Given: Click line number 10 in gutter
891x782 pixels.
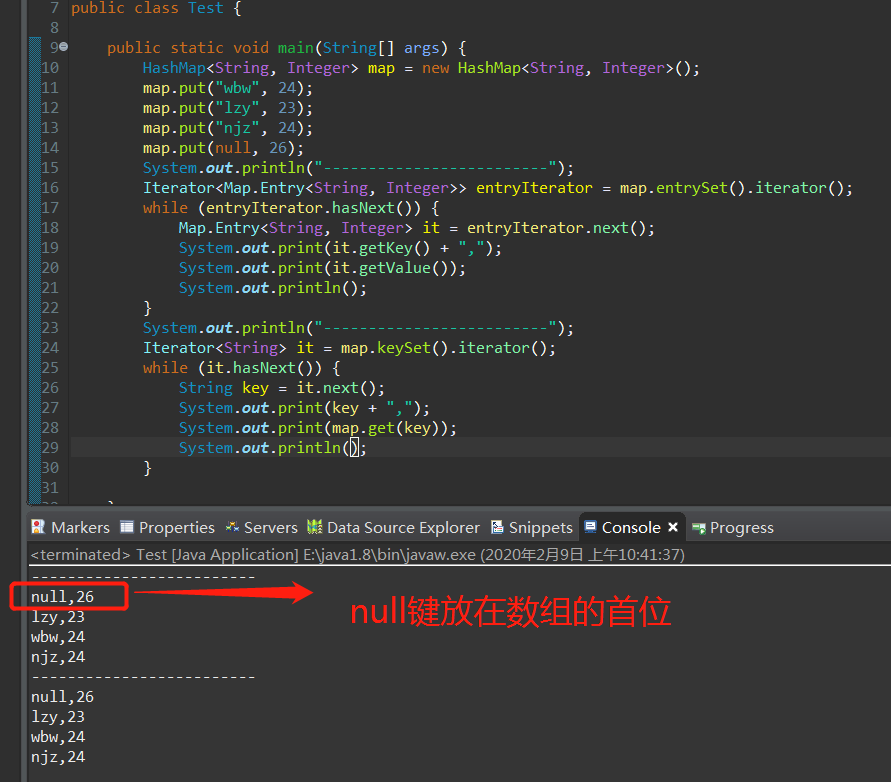Looking at the screenshot, I should pyautogui.click(x=50, y=68).
